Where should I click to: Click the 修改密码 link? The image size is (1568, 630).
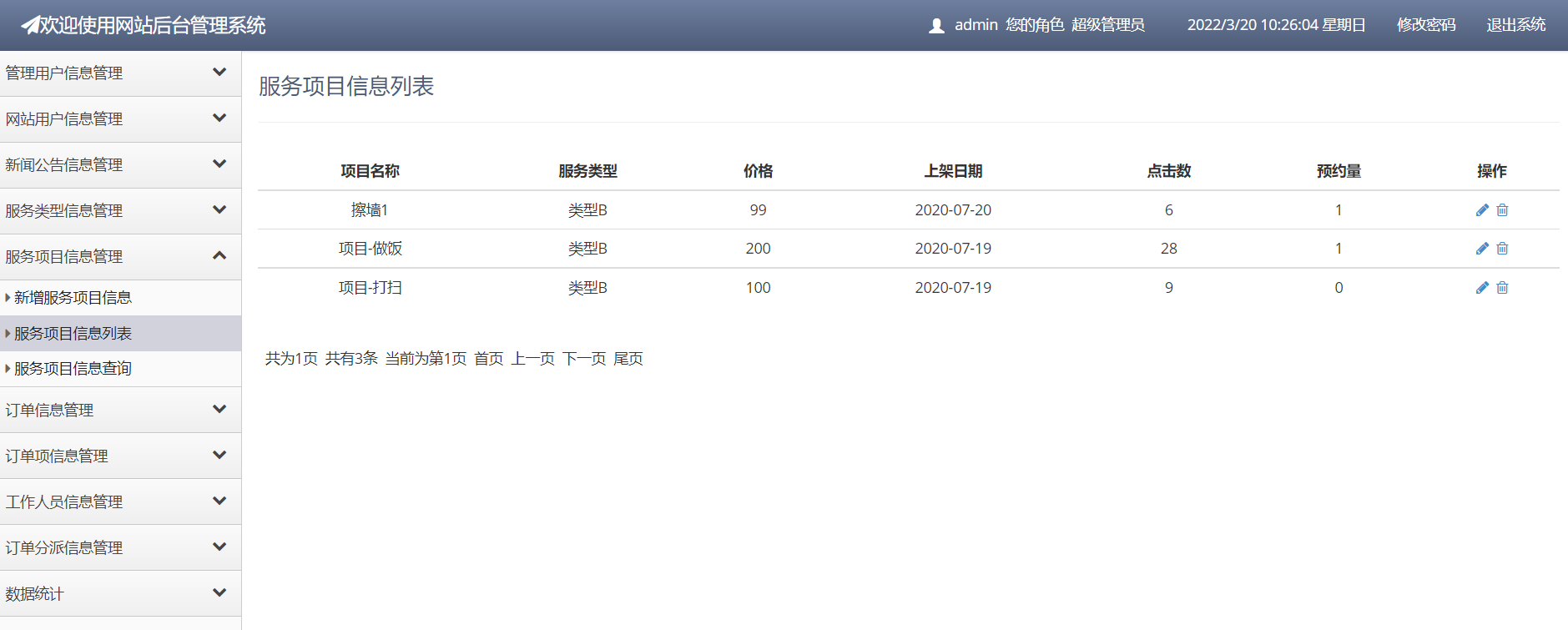coord(1425,25)
